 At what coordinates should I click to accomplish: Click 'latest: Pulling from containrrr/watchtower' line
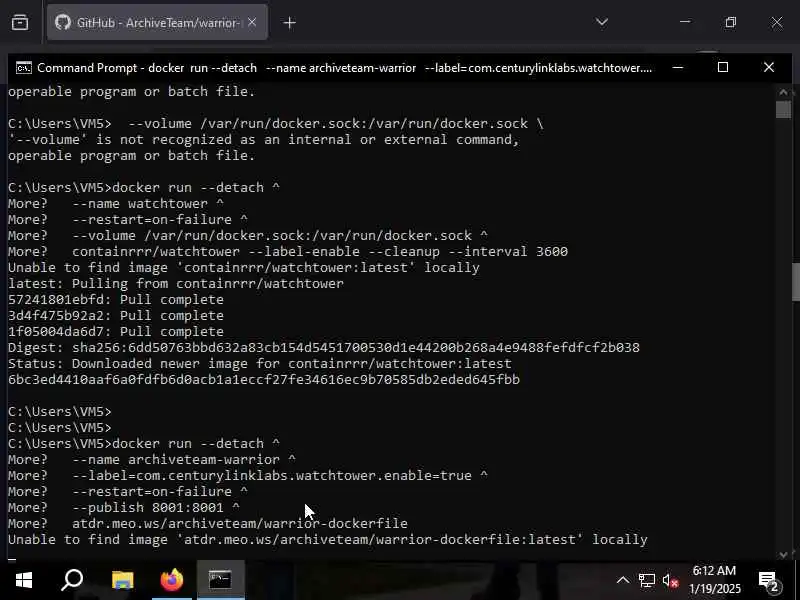pyautogui.click(x=176, y=284)
